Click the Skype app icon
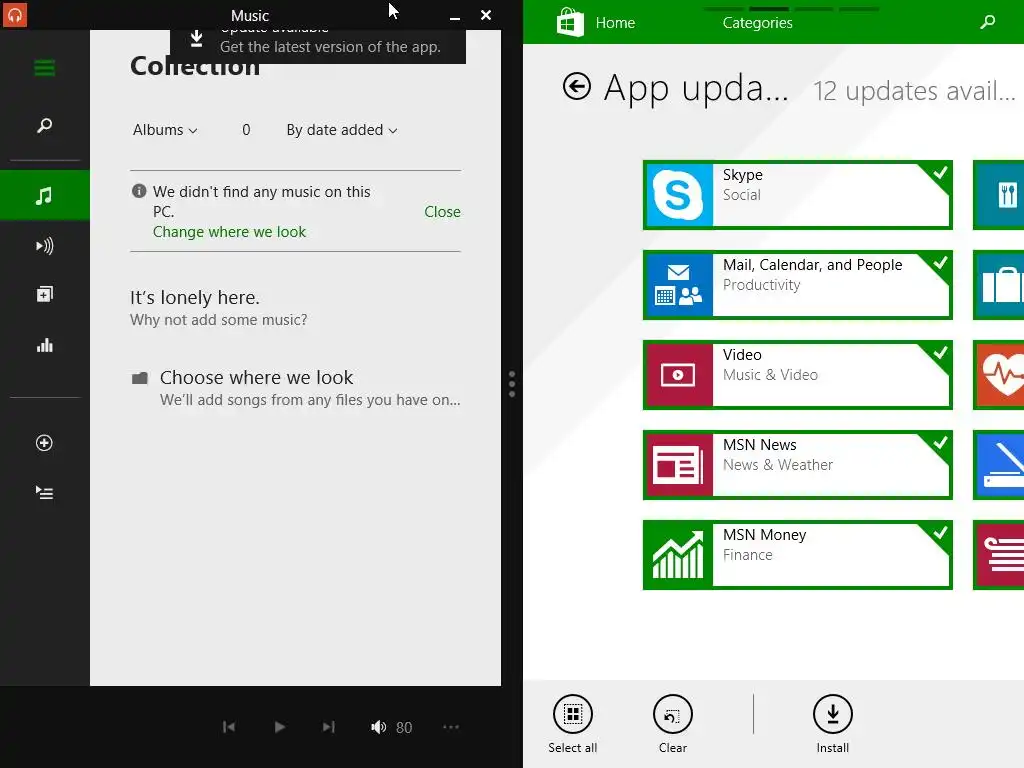 pyautogui.click(x=679, y=195)
